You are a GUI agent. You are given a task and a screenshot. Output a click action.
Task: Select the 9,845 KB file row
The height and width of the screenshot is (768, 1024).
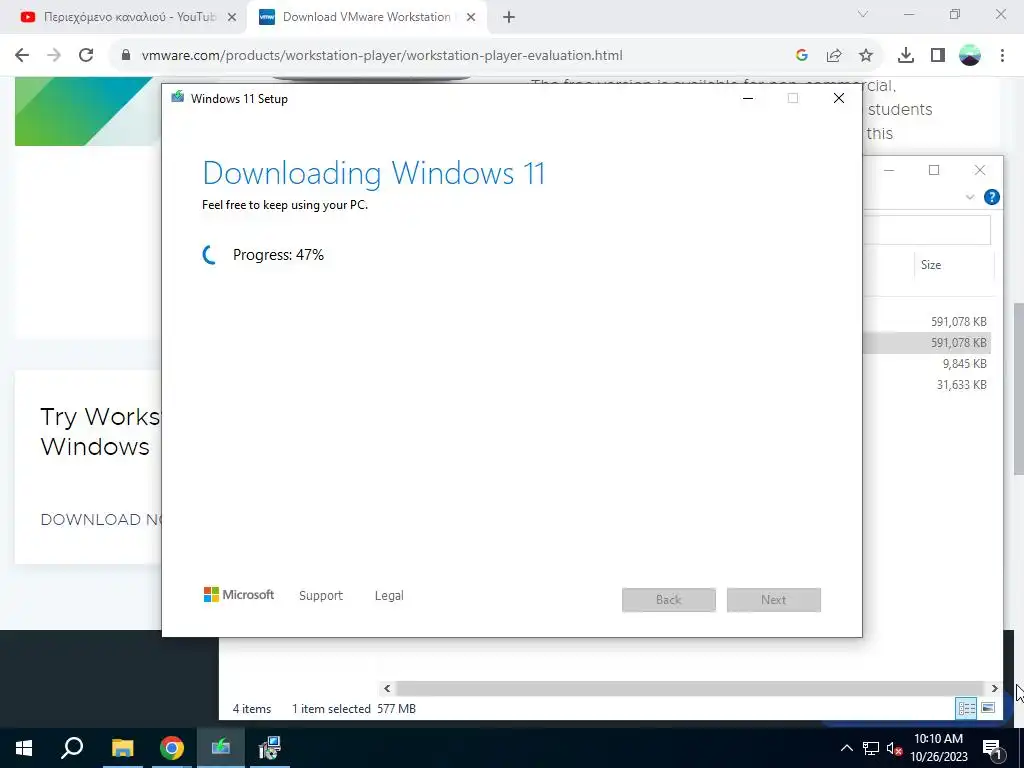927,364
